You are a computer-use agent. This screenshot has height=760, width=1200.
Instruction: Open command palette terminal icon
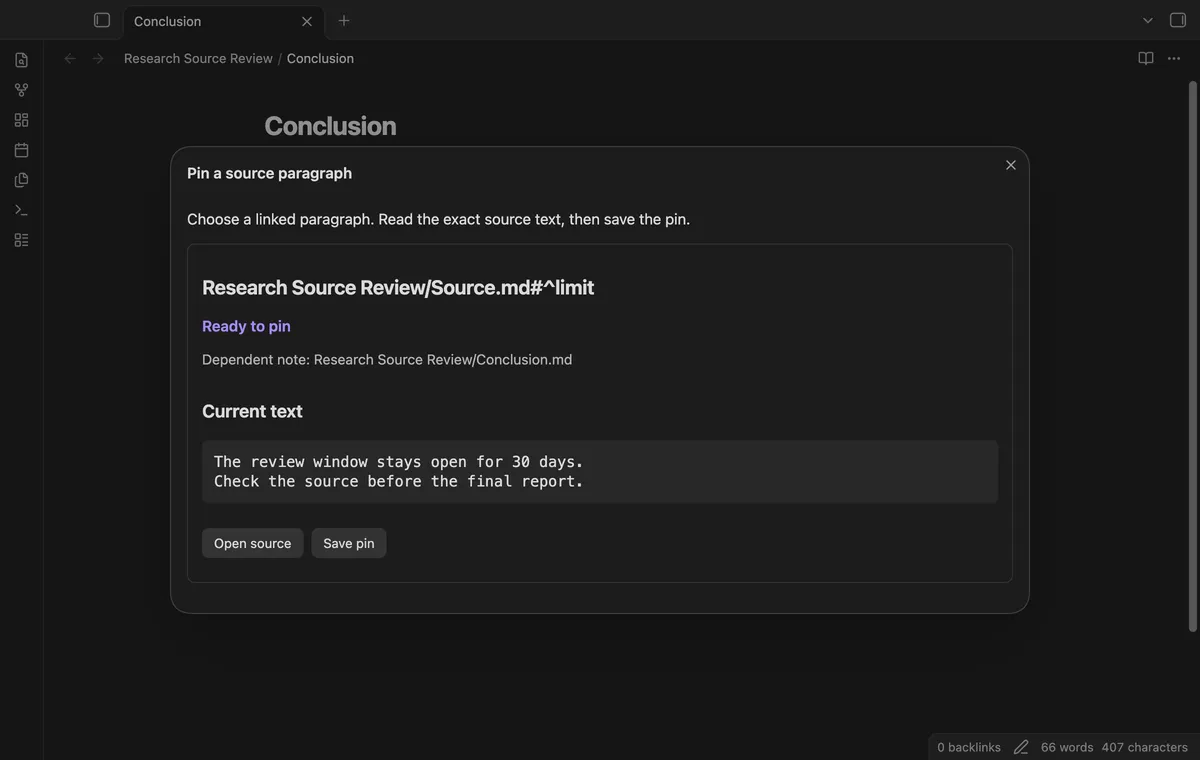pyautogui.click(x=21, y=210)
